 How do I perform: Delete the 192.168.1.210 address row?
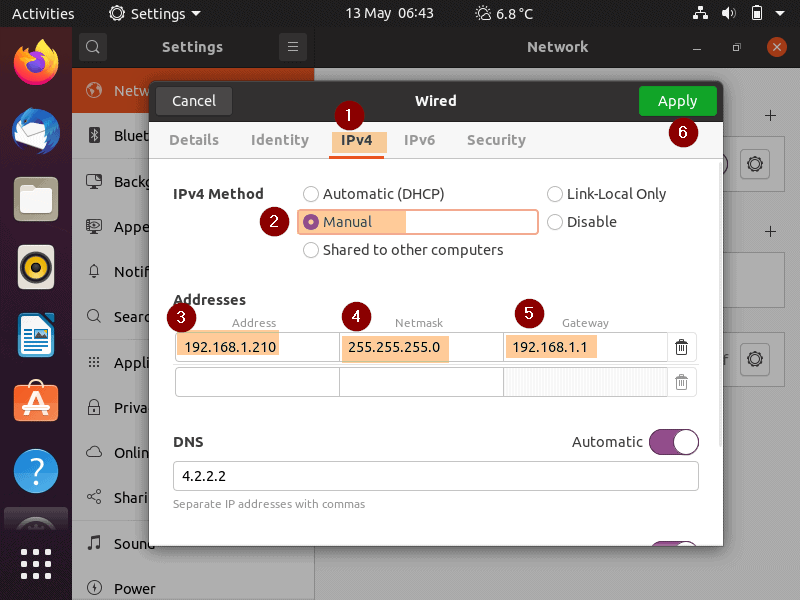point(682,347)
